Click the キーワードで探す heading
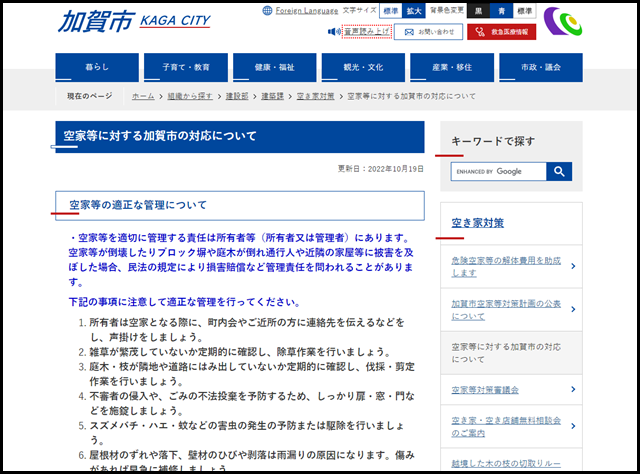Viewport: 640px width, 474px height. pyautogui.click(x=493, y=141)
